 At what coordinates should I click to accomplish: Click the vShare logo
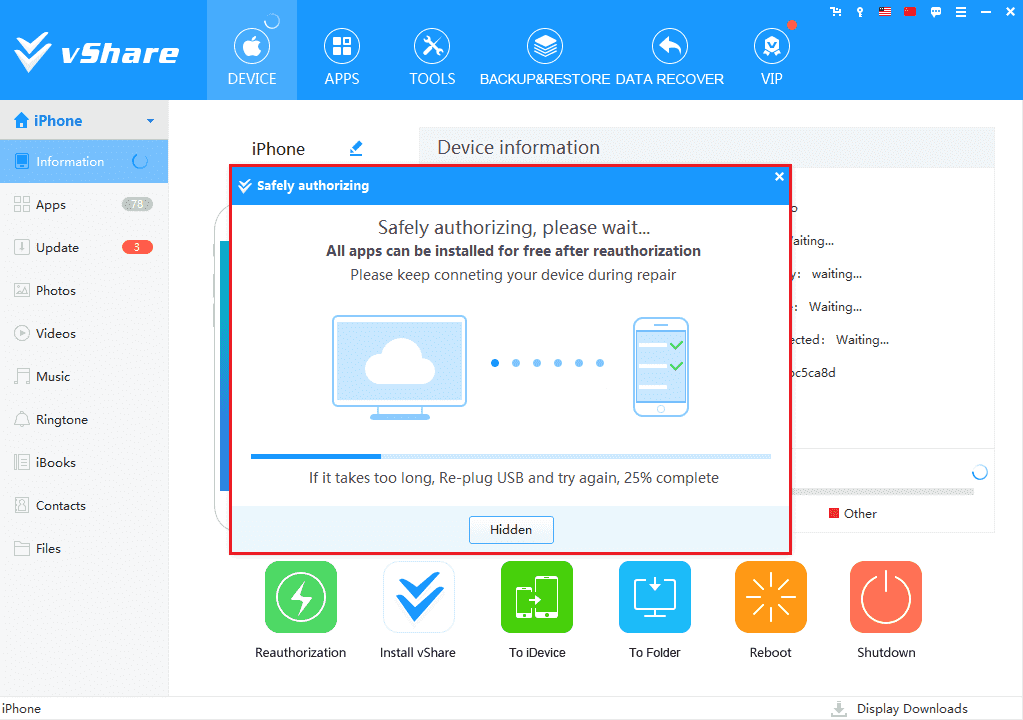coord(96,52)
